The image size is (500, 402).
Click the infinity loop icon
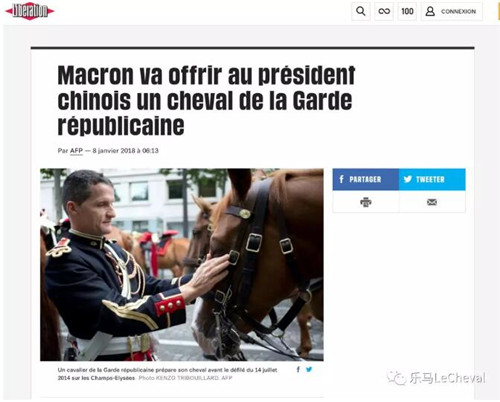click(x=384, y=11)
